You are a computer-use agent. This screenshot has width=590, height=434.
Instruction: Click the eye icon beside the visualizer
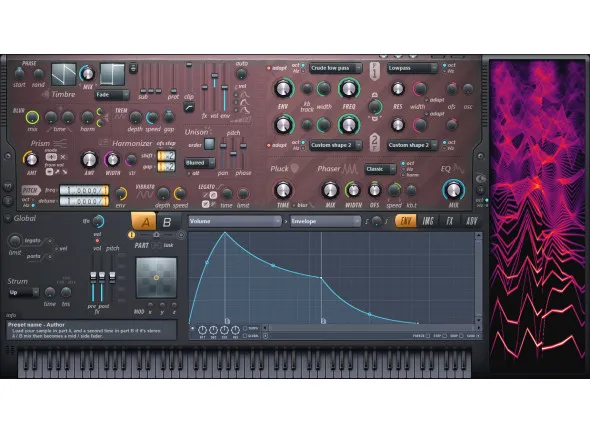tap(481, 178)
